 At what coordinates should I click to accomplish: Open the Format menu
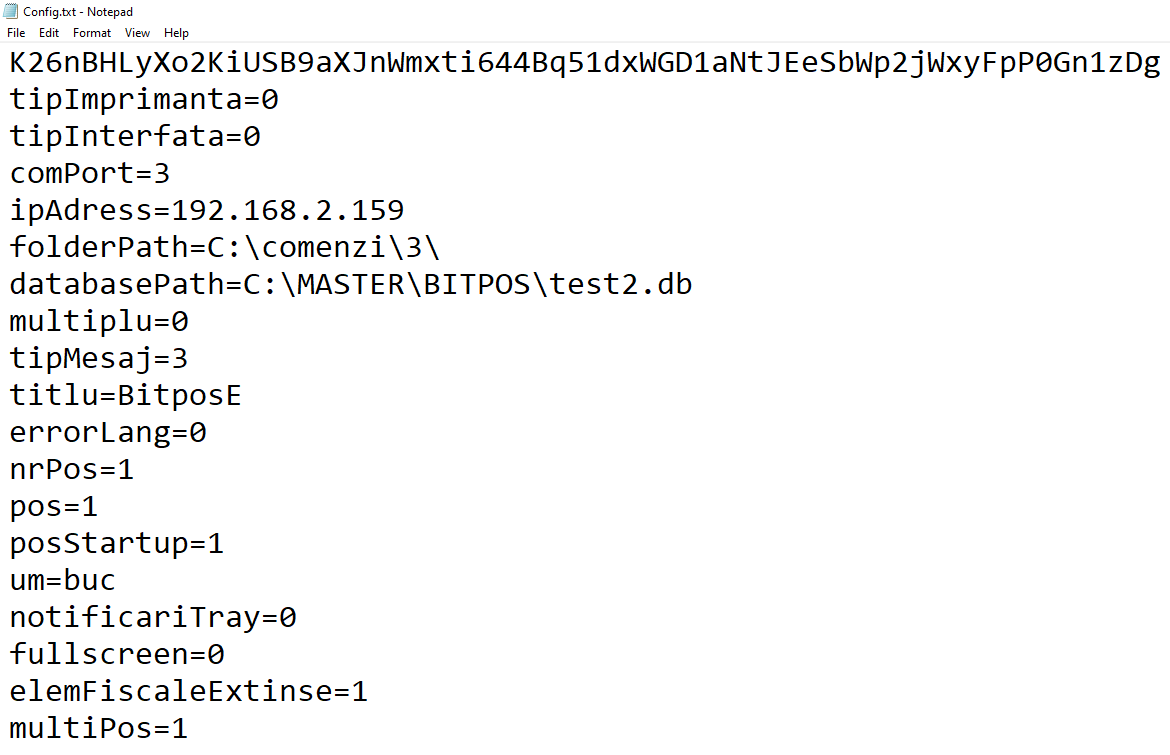point(92,33)
